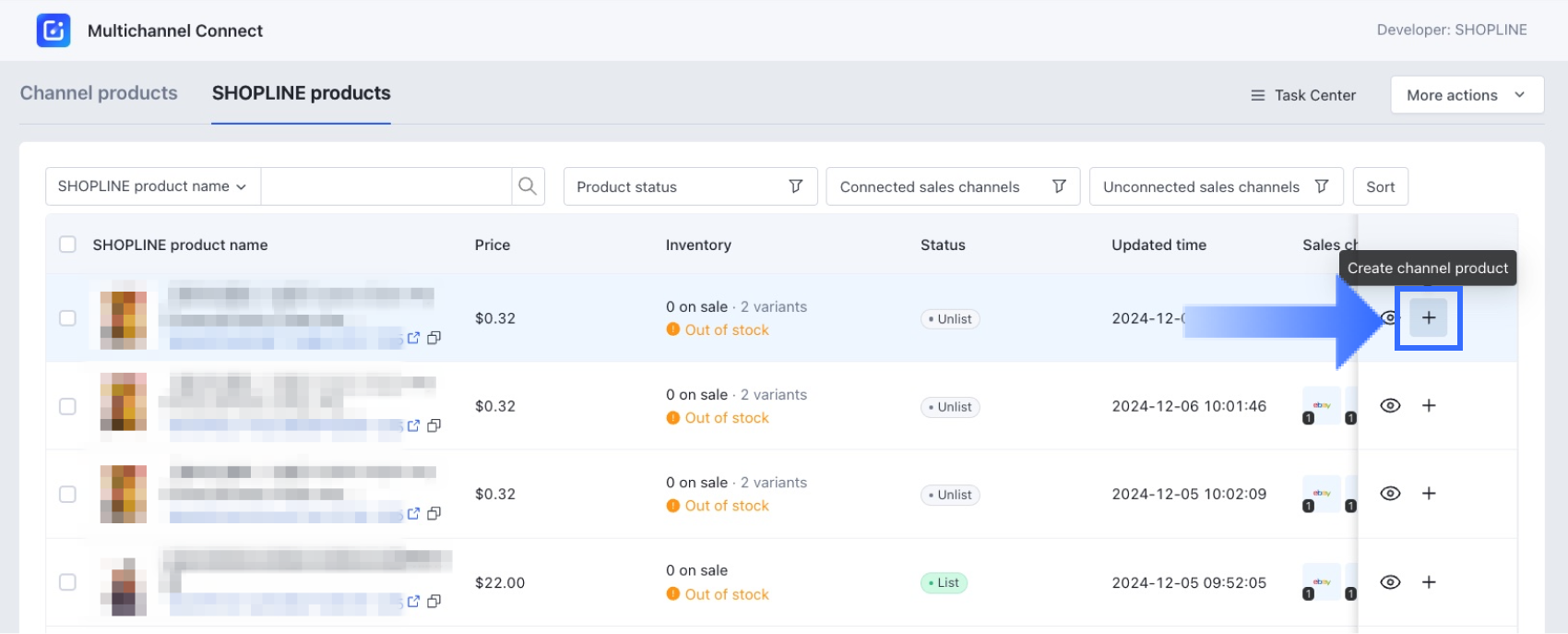
Task: Click eBay channel icon in second row
Action: coord(1321,406)
